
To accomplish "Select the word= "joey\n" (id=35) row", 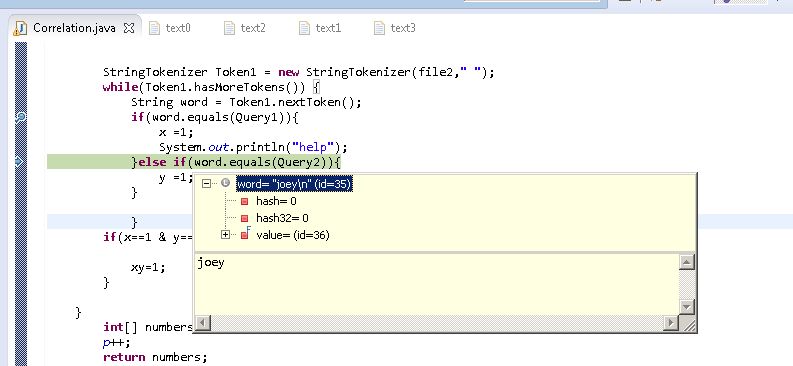I will click(x=294, y=184).
